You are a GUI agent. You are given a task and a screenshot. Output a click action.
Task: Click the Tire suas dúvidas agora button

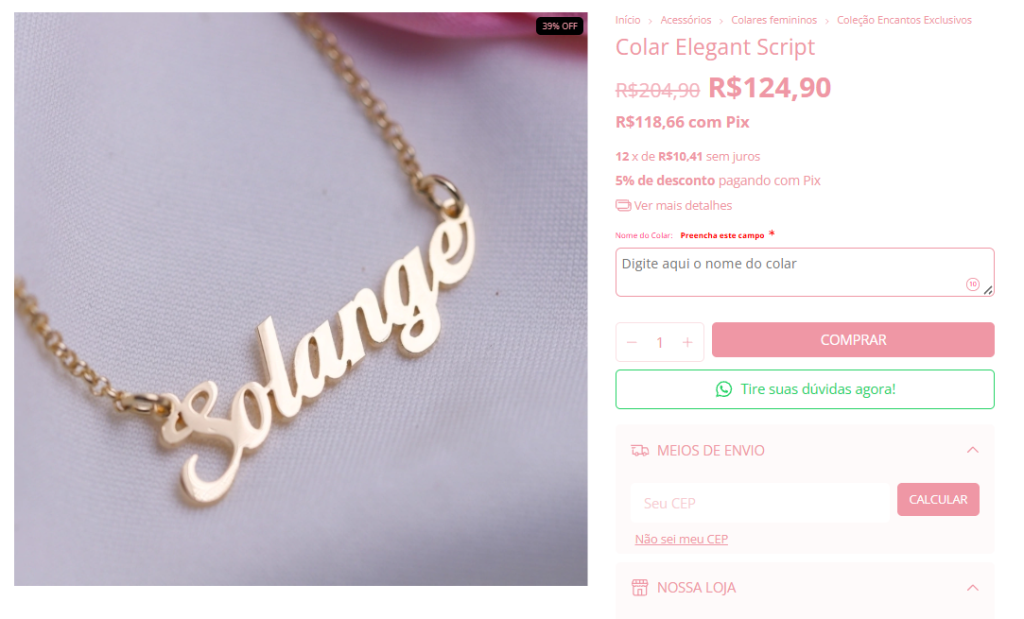(x=805, y=389)
